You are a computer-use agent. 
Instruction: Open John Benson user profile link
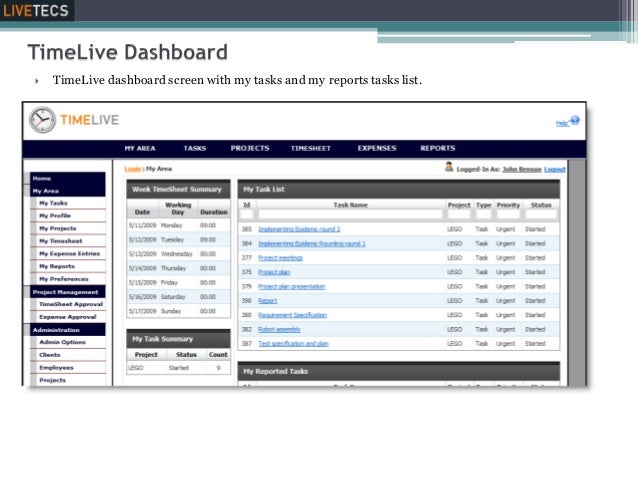pyautogui.click(x=522, y=169)
